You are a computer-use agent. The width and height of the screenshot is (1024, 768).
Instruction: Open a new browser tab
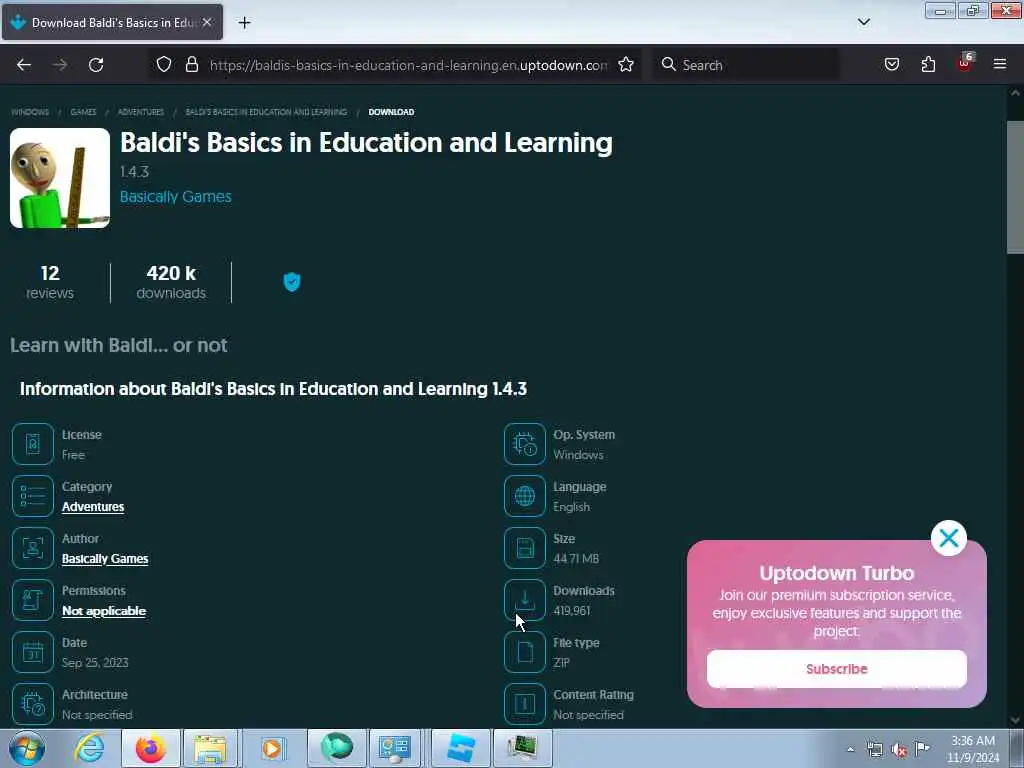tap(244, 23)
